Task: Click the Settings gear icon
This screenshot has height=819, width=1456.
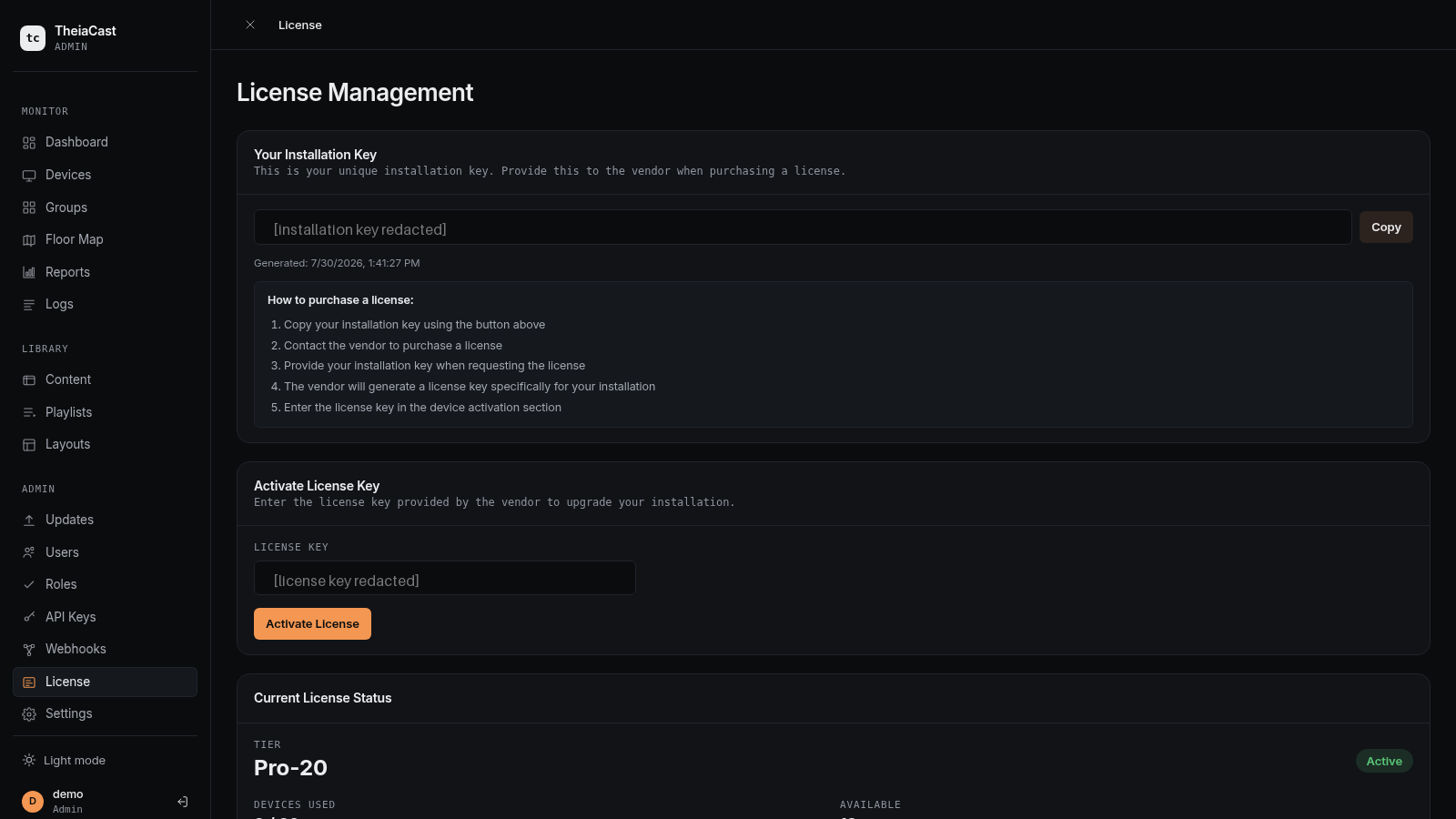Action: coord(29,714)
